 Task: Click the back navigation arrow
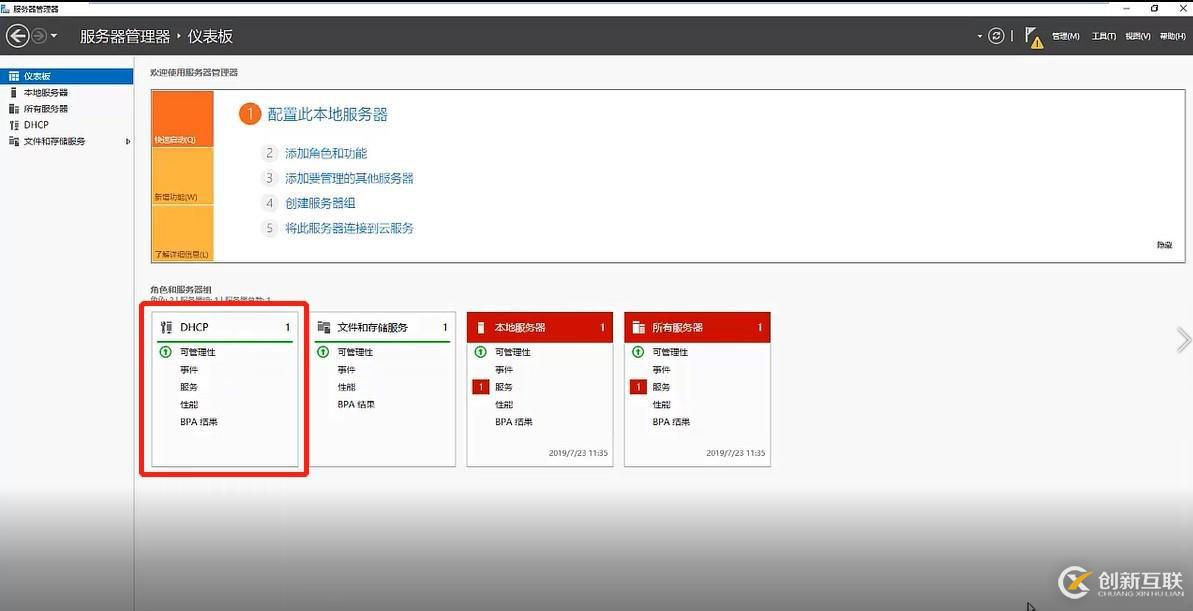point(17,36)
